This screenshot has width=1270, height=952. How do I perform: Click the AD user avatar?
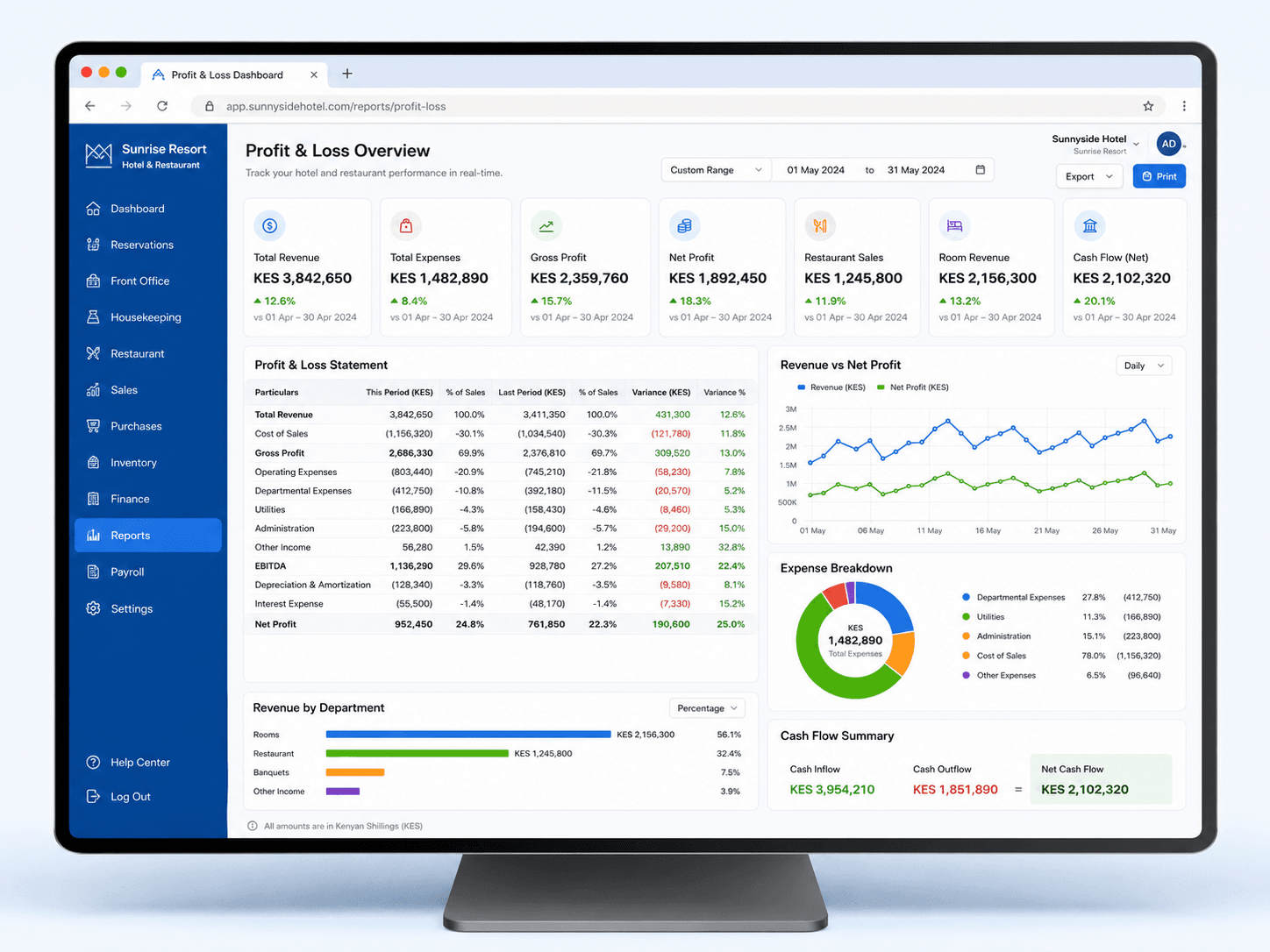click(1168, 144)
